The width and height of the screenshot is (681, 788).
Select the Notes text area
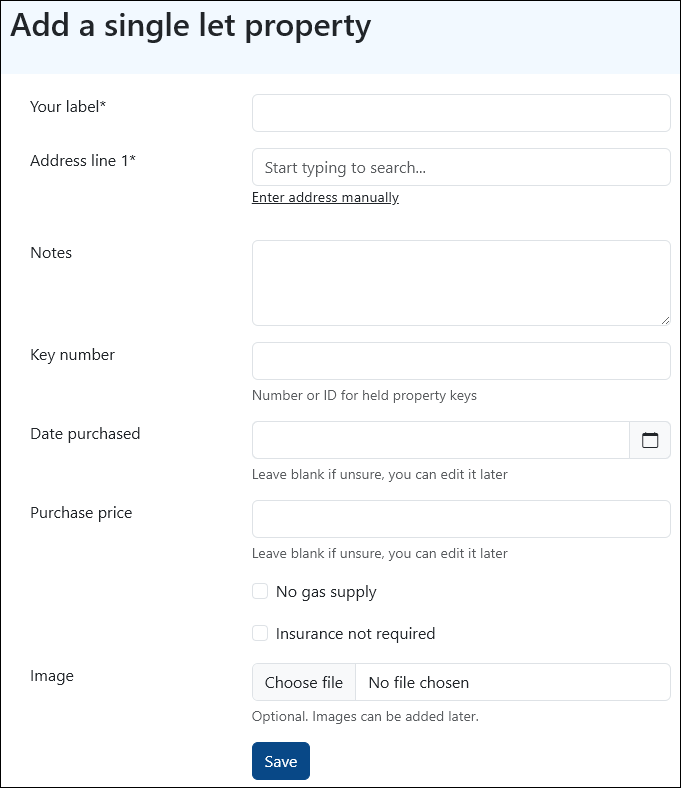(x=461, y=283)
